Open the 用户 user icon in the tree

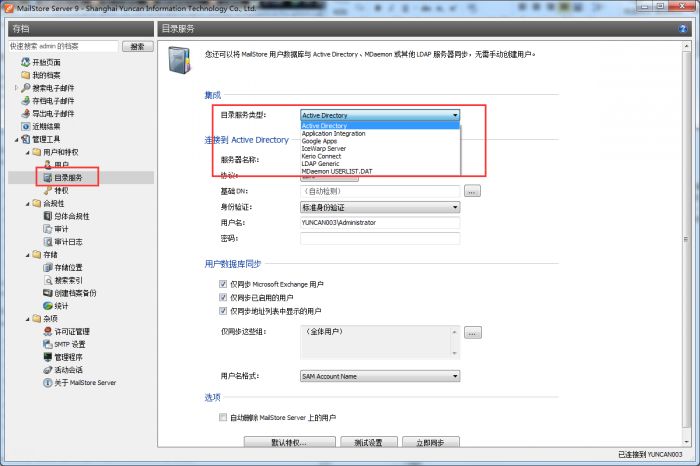(48, 165)
